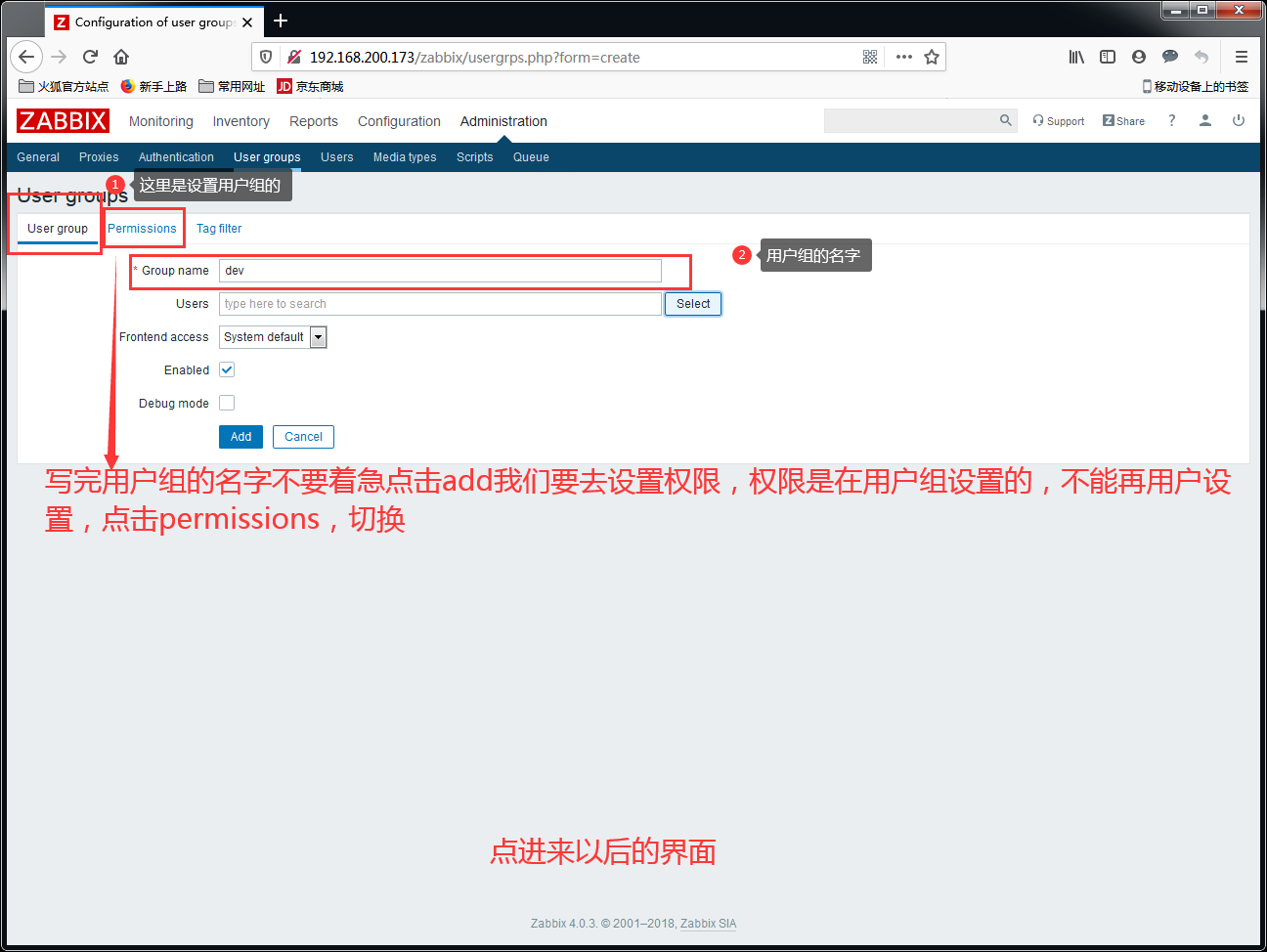The height and width of the screenshot is (952, 1267).
Task: Open the Tag filter tab
Action: pyautogui.click(x=219, y=229)
